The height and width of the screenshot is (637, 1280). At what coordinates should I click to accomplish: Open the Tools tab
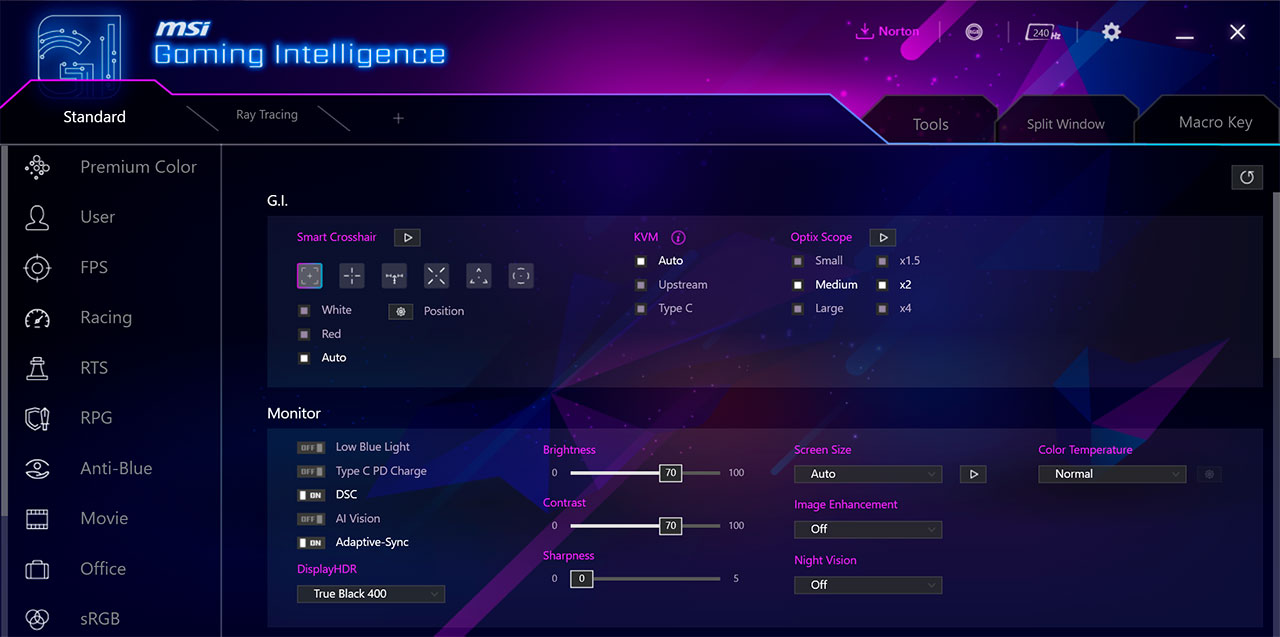931,124
